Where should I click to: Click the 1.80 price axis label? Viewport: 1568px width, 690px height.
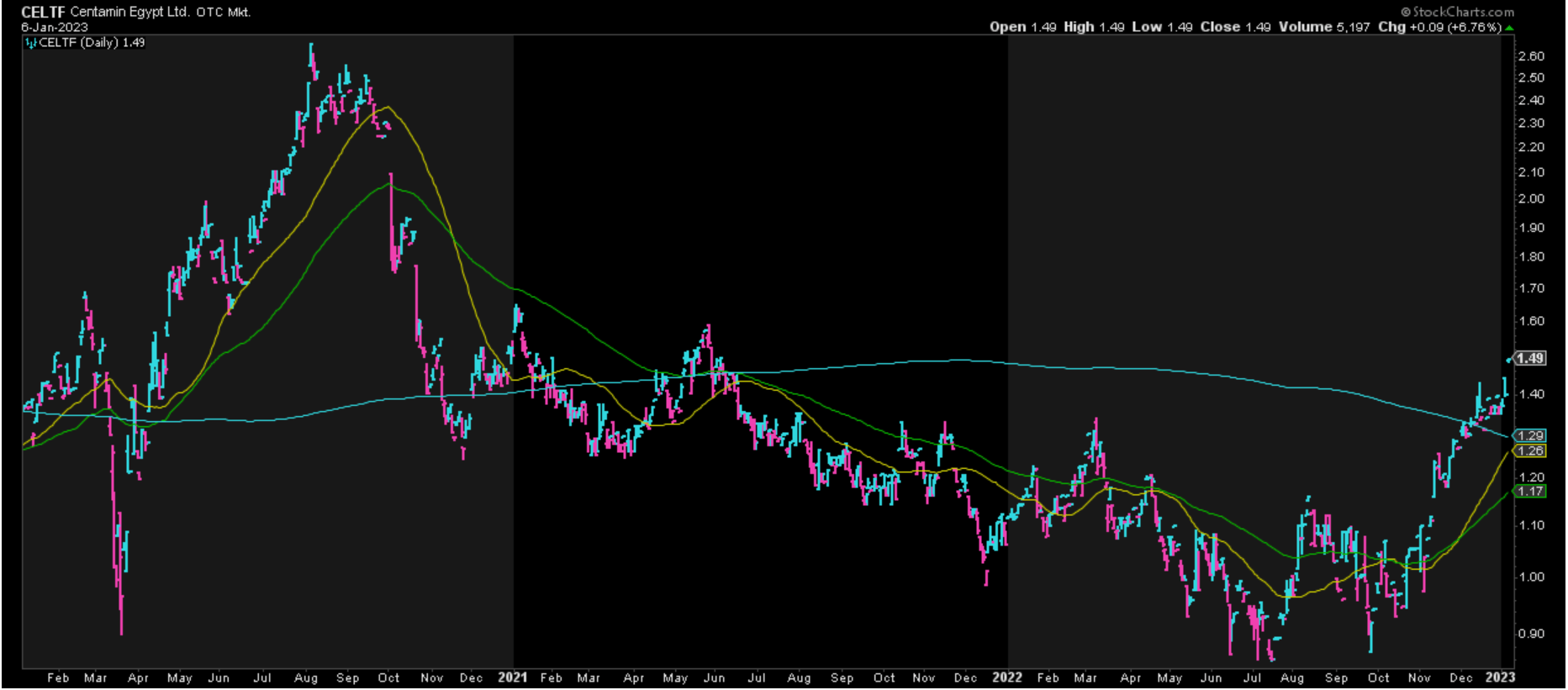[x=1531, y=256]
